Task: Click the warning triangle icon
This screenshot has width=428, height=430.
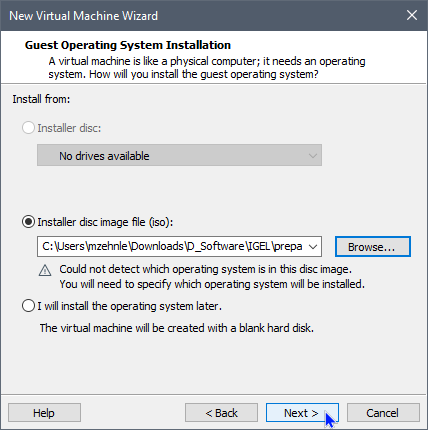Action: click(45, 270)
